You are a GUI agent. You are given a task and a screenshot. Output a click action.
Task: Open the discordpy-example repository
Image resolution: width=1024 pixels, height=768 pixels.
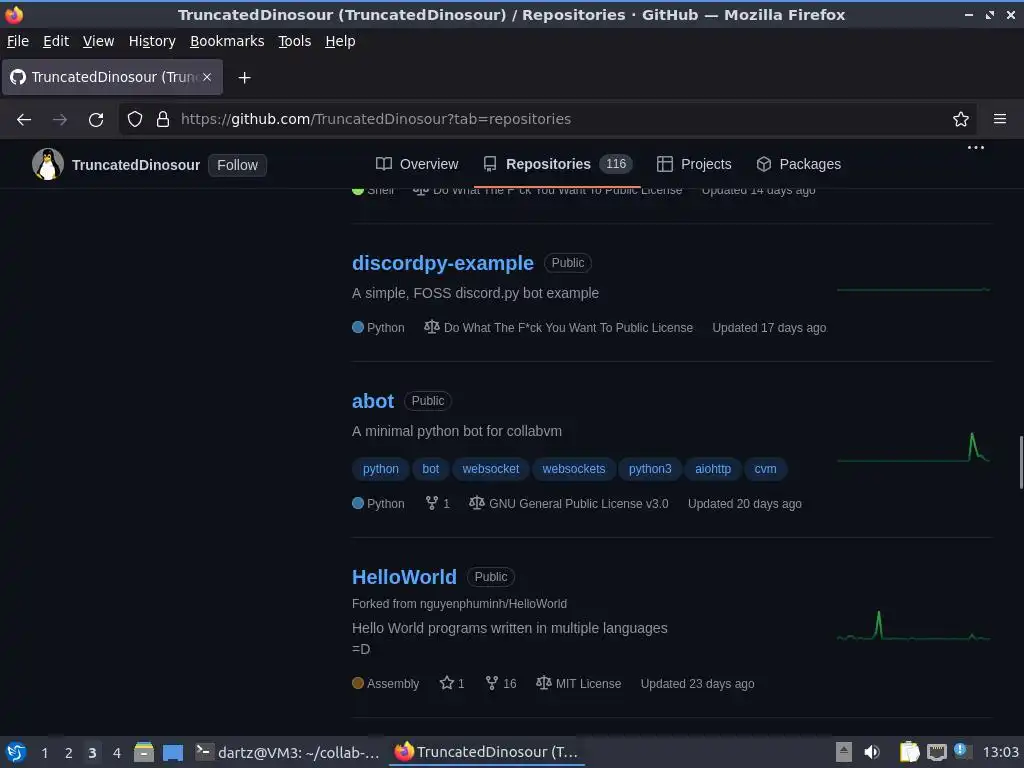pos(443,263)
